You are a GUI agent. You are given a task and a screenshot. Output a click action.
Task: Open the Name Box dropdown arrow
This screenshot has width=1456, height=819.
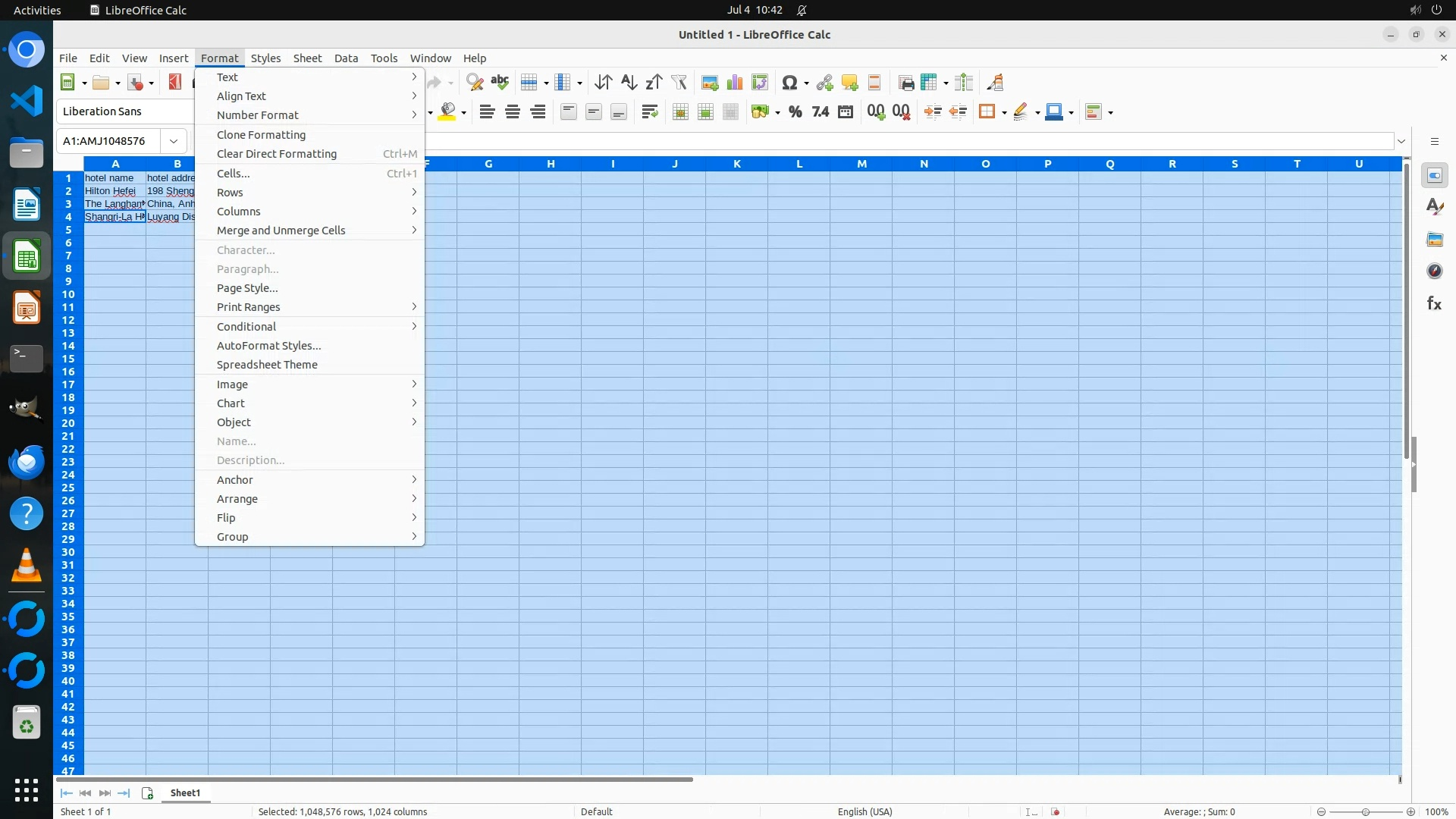point(174,141)
